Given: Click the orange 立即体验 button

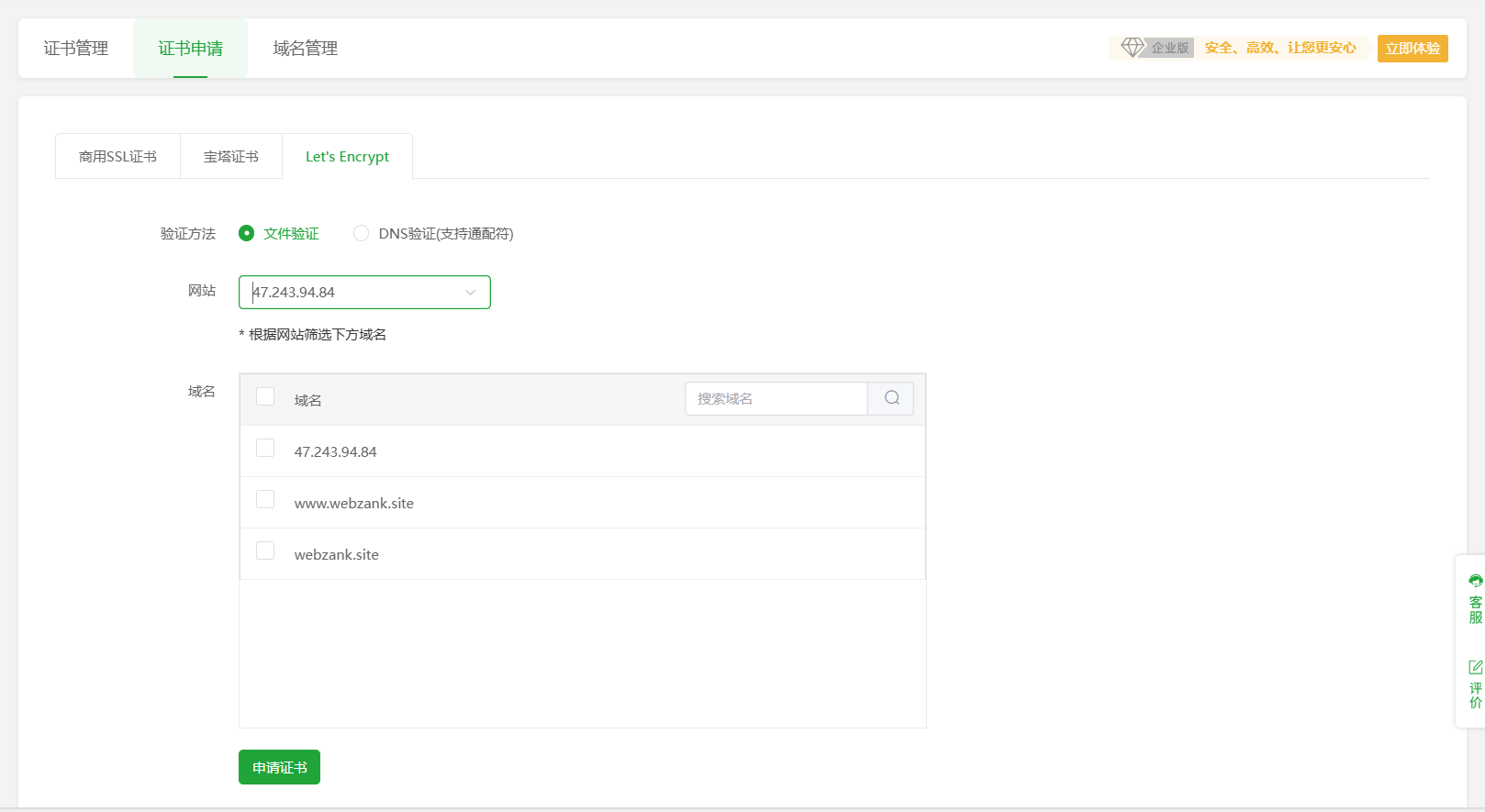Looking at the screenshot, I should point(1412,49).
